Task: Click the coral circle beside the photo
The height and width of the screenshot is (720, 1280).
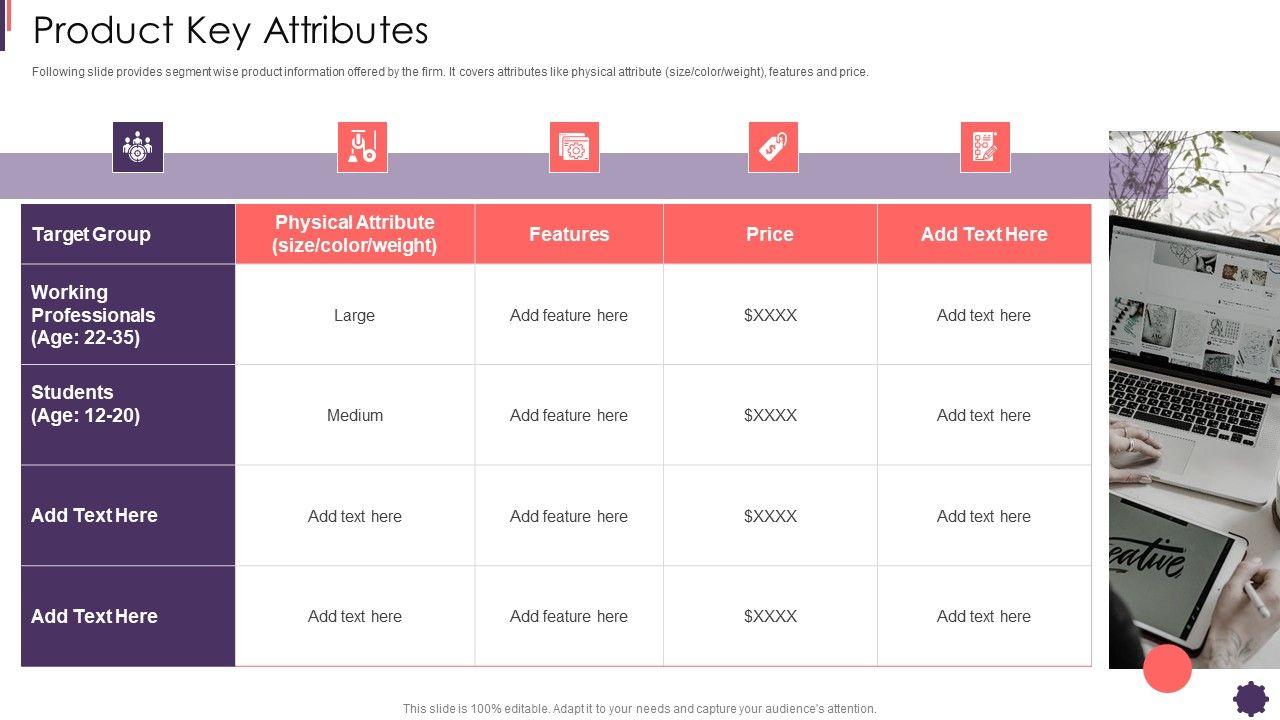Action: click(x=1167, y=668)
